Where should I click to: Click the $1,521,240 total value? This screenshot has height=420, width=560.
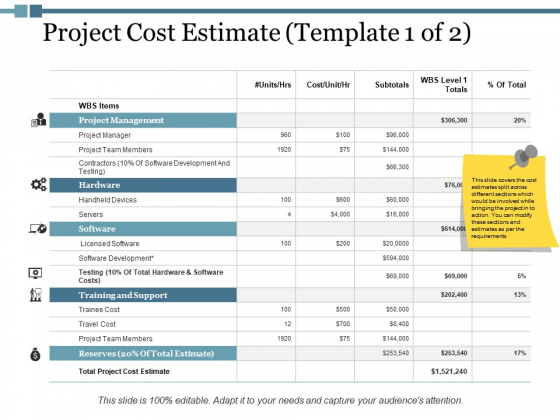[x=449, y=371]
